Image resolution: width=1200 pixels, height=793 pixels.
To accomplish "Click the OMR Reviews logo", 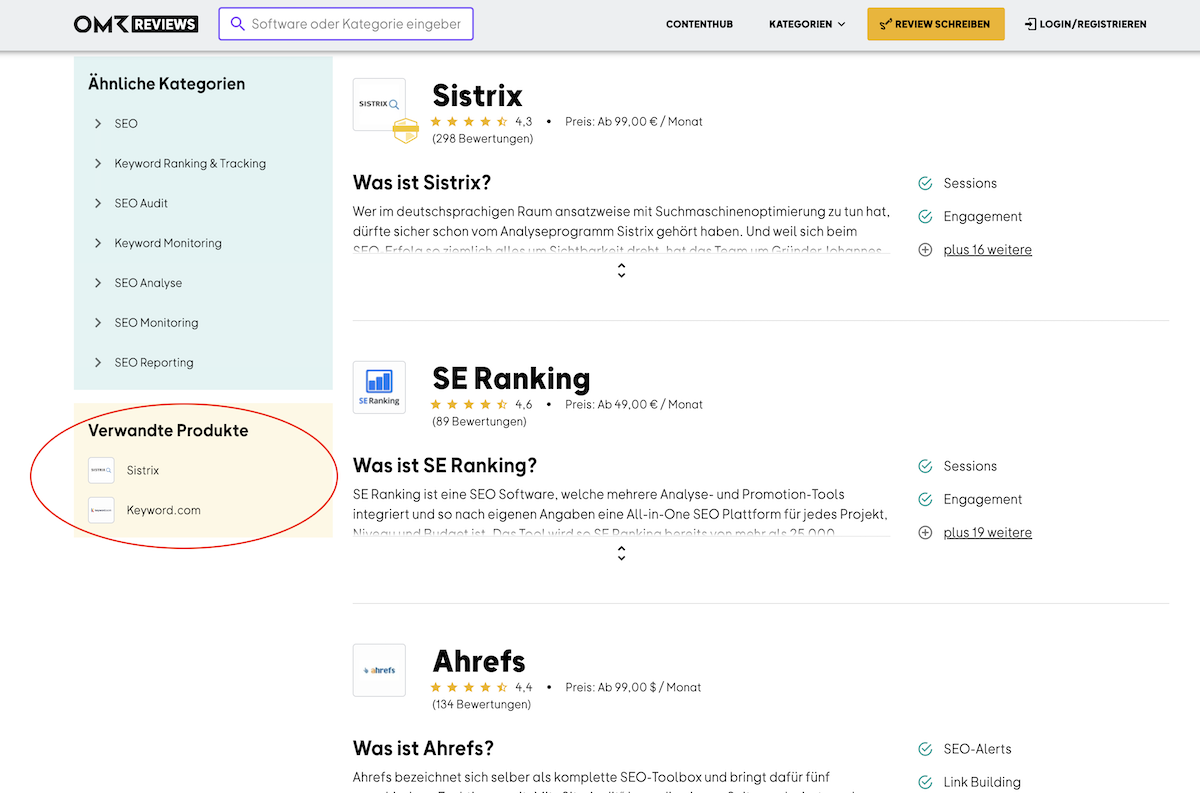I will click(x=136, y=24).
